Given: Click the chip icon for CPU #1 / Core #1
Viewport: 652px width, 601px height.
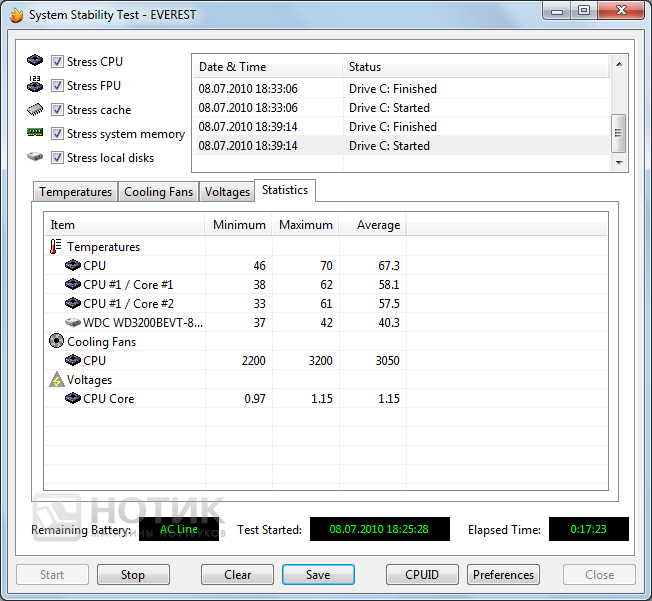Looking at the screenshot, I should [73, 284].
